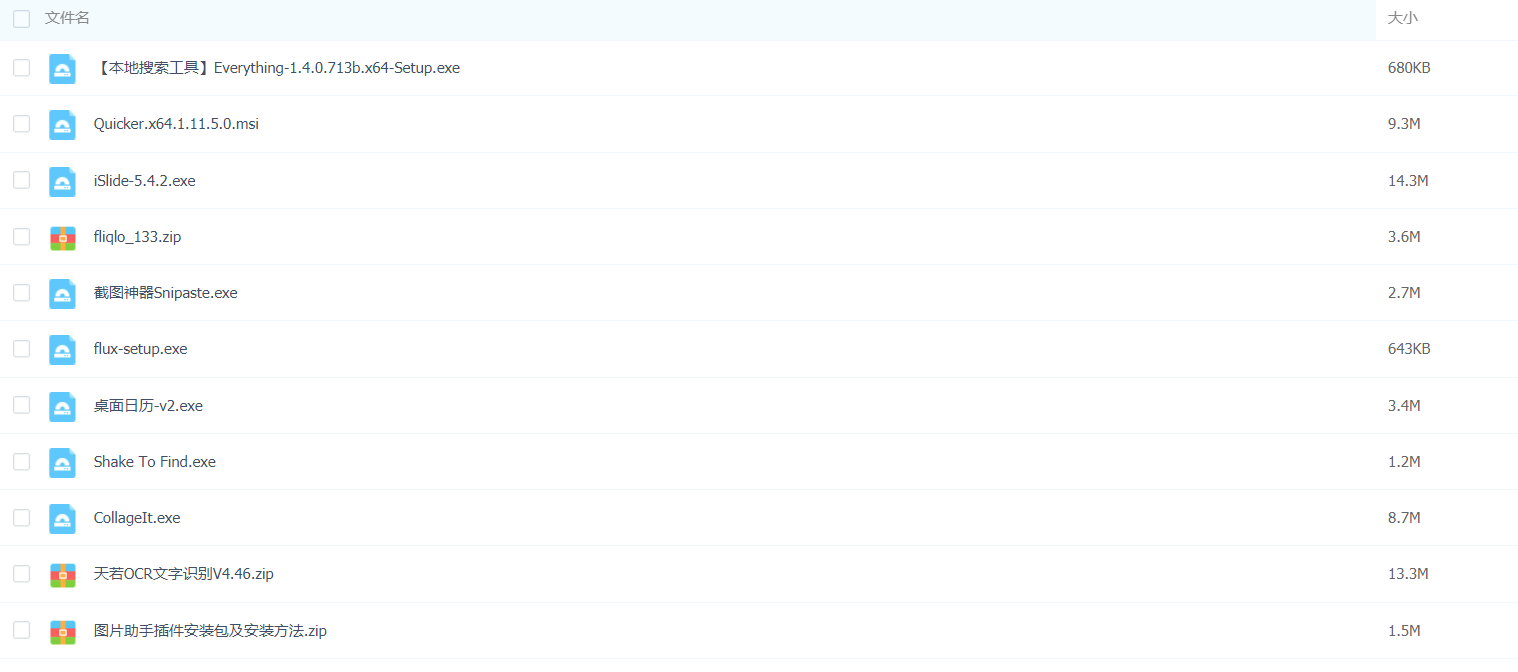The width and height of the screenshot is (1518, 672).
Task: Check the fliqlo_133.zip row checkbox
Action: [21, 237]
